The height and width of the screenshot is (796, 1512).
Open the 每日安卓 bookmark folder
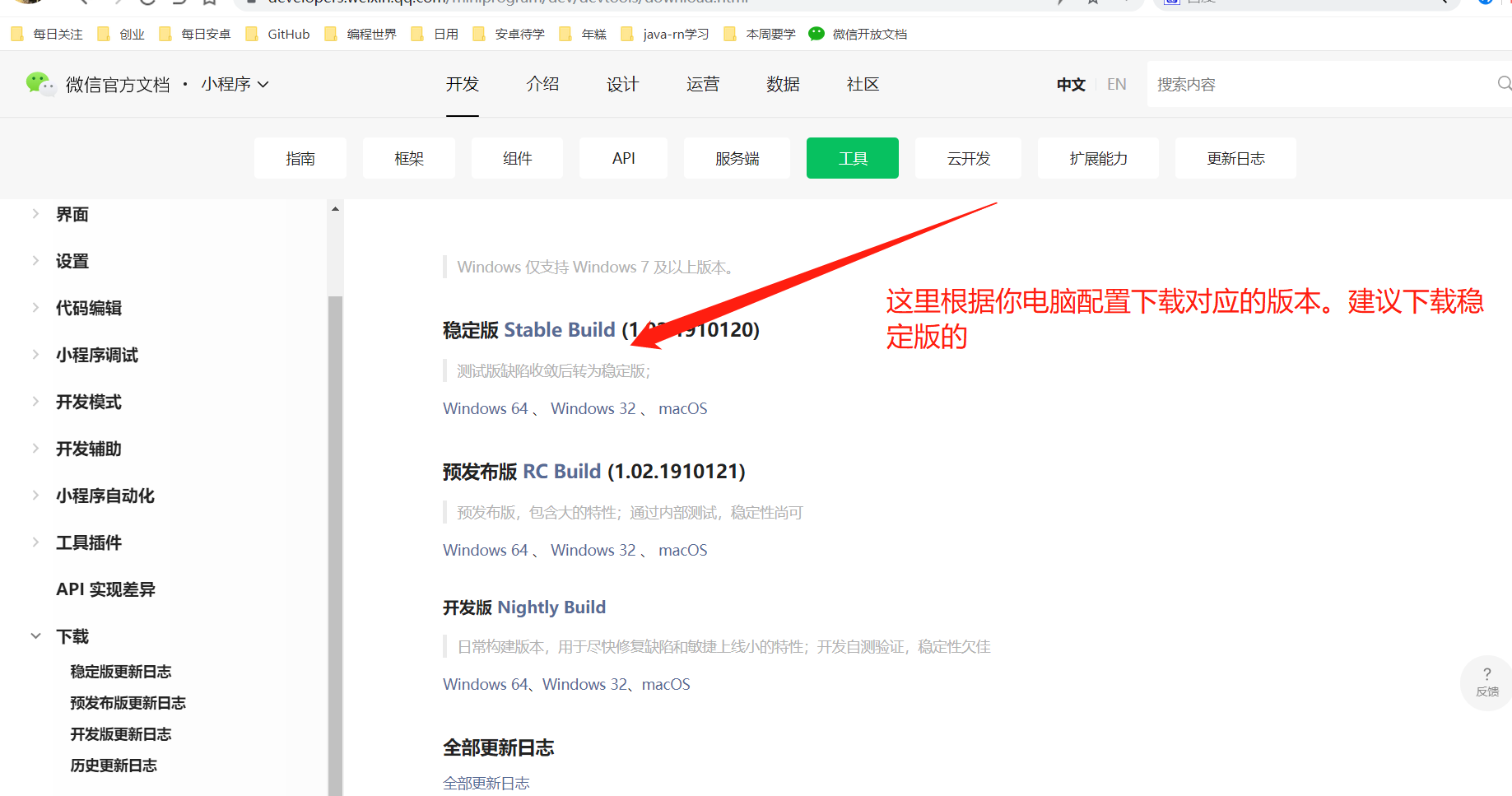coord(195,34)
